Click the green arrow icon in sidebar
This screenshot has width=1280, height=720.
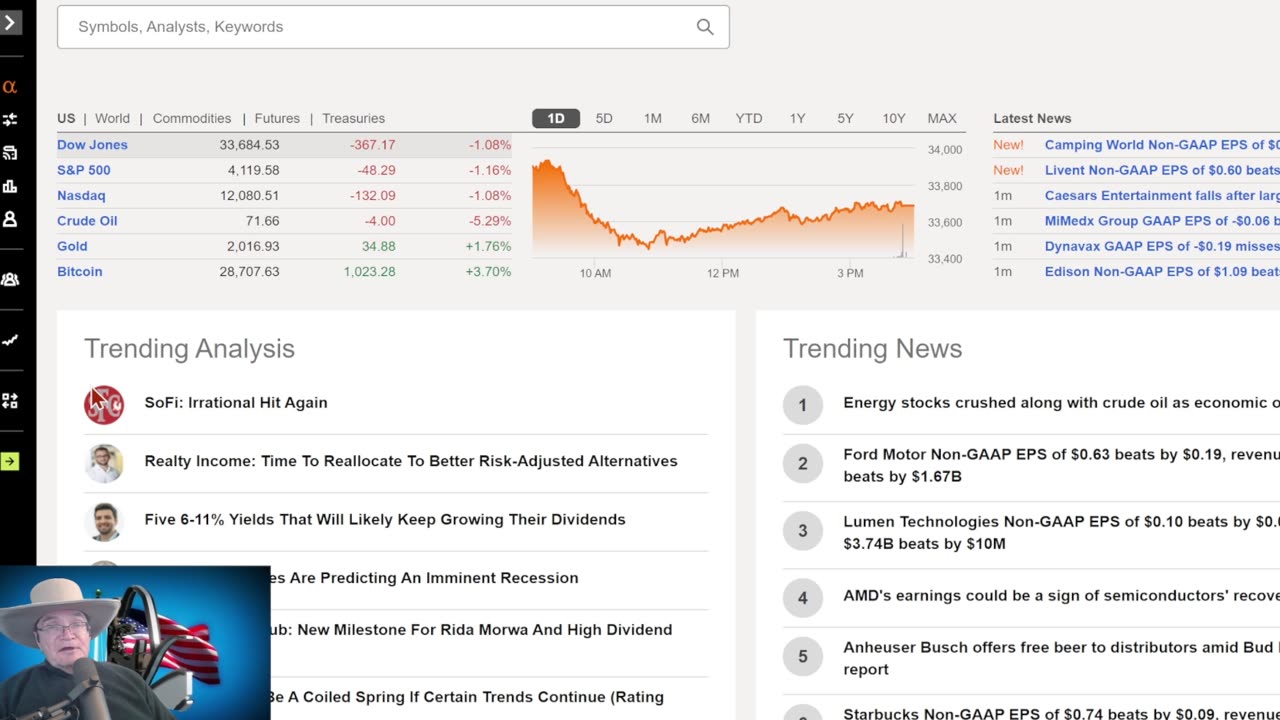(x=10, y=461)
